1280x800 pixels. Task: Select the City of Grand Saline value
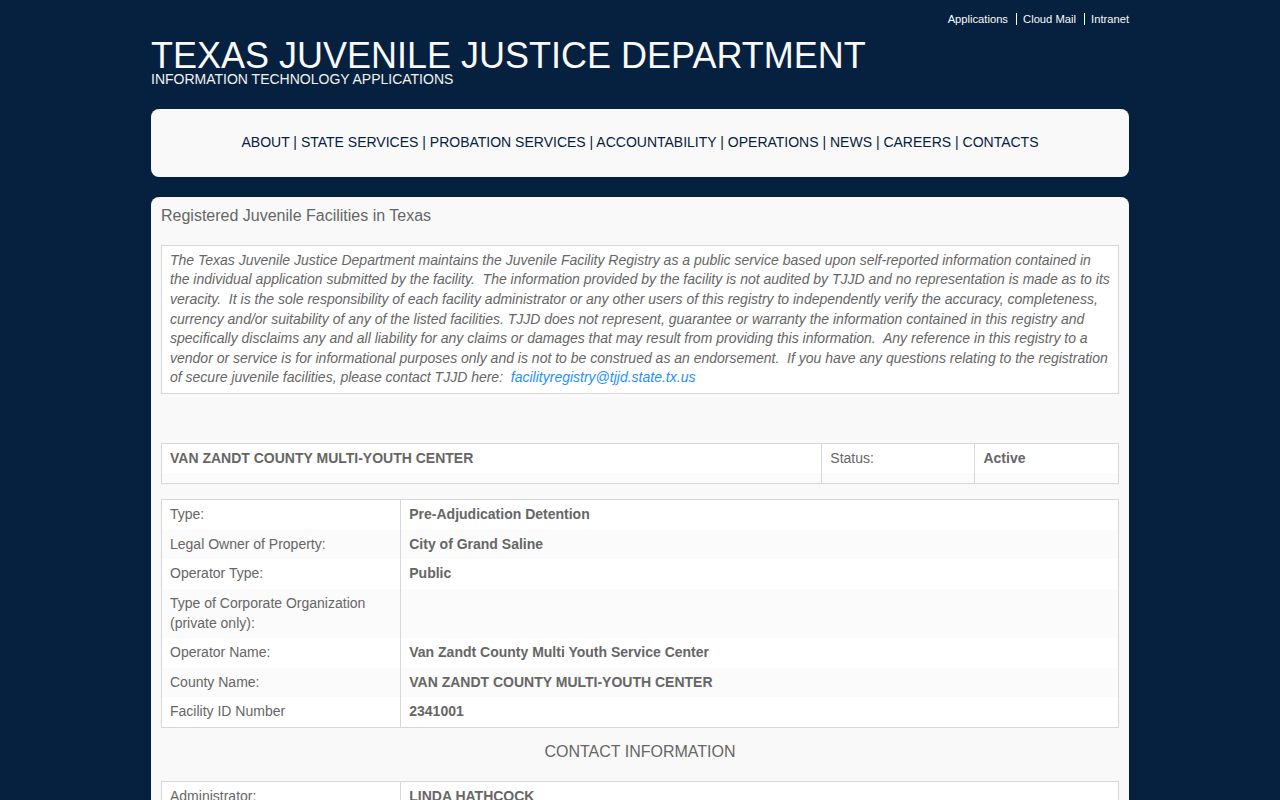pyautogui.click(x=476, y=544)
